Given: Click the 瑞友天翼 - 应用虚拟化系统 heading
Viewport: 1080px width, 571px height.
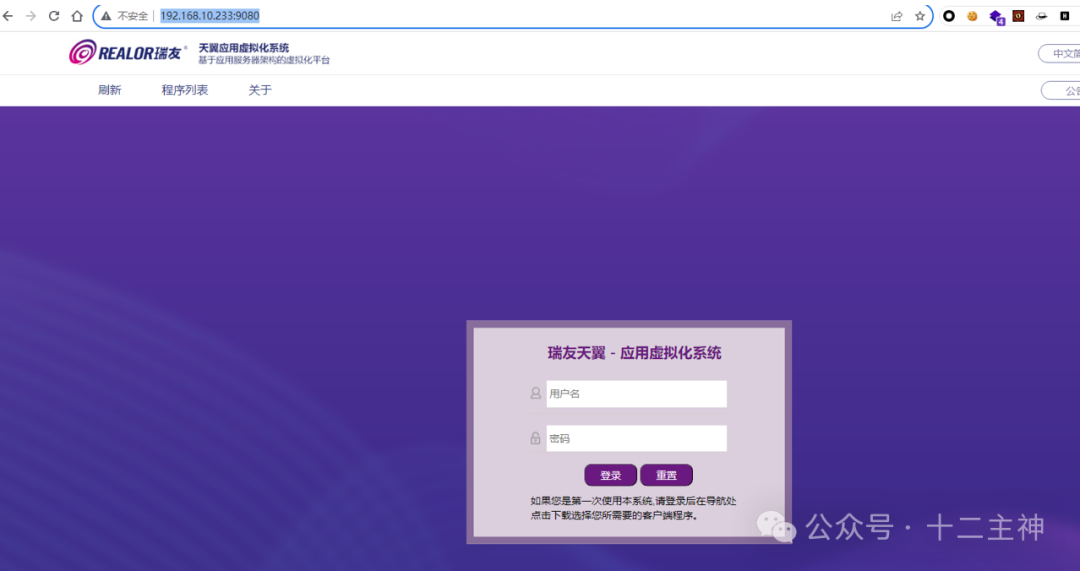Looking at the screenshot, I should click(x=634, y=353).
